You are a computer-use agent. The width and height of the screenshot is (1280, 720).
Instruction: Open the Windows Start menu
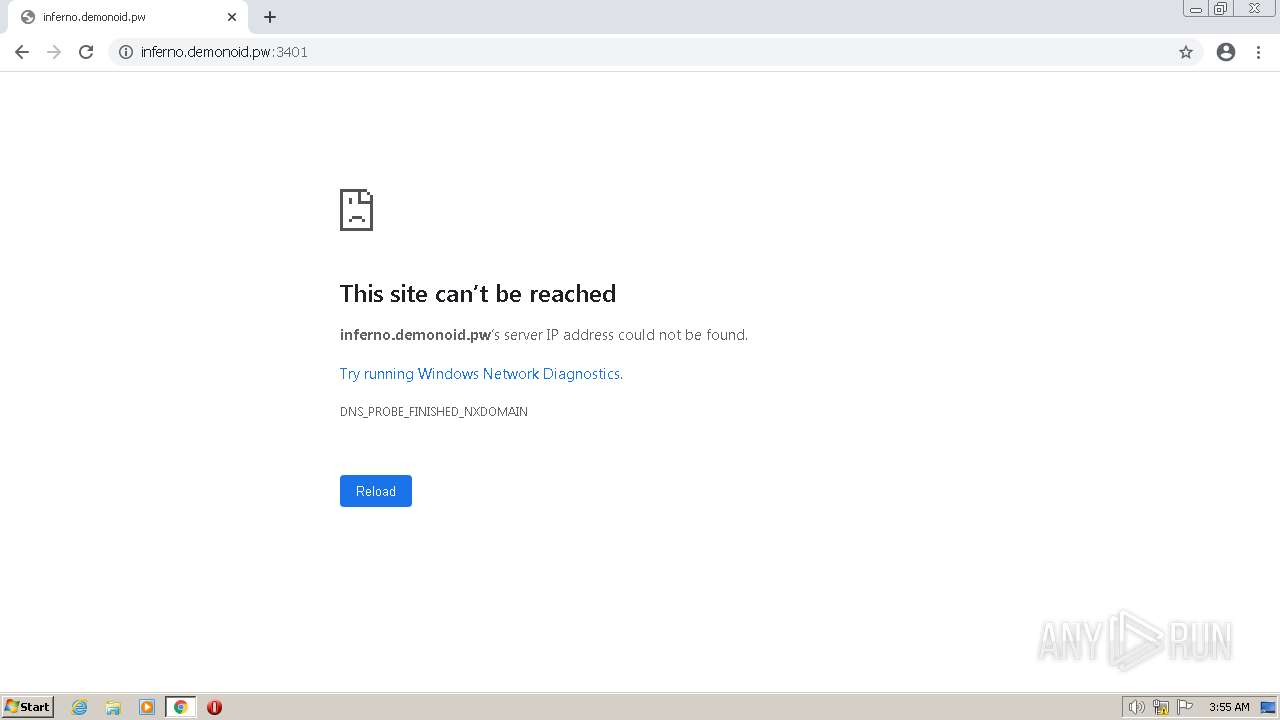[27, 707]
